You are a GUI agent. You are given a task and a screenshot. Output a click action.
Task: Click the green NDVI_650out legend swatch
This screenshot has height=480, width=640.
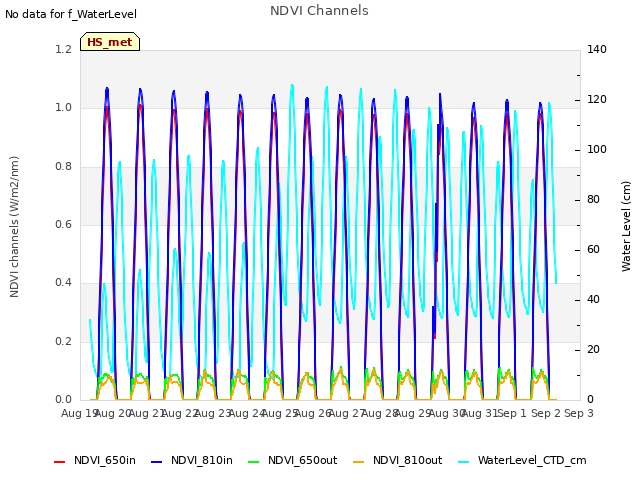[x=253, y=462]
